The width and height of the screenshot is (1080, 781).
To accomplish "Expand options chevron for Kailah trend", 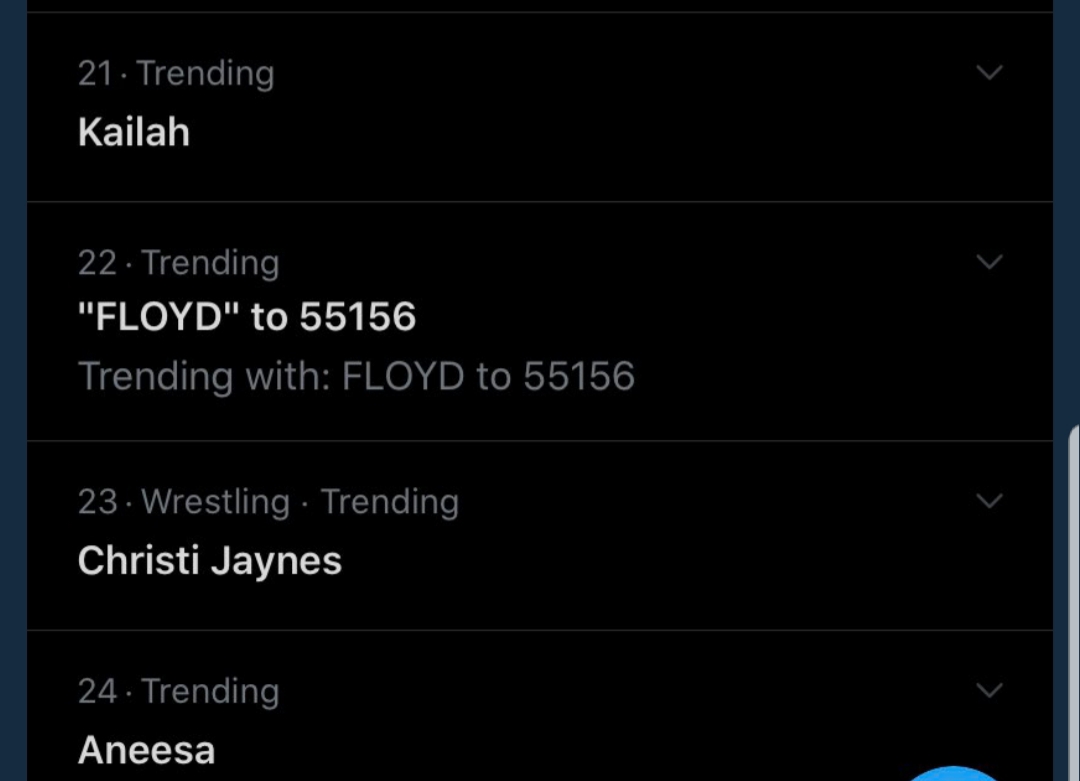I will (989, 72).
